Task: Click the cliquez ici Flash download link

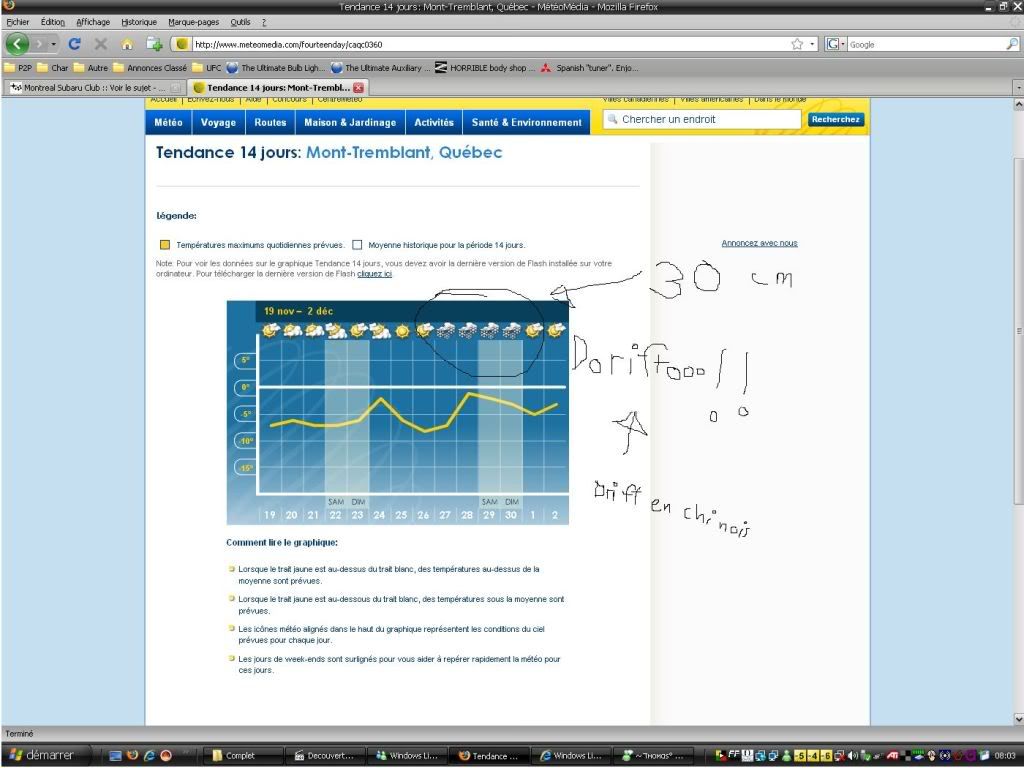Action: point(374,274)
